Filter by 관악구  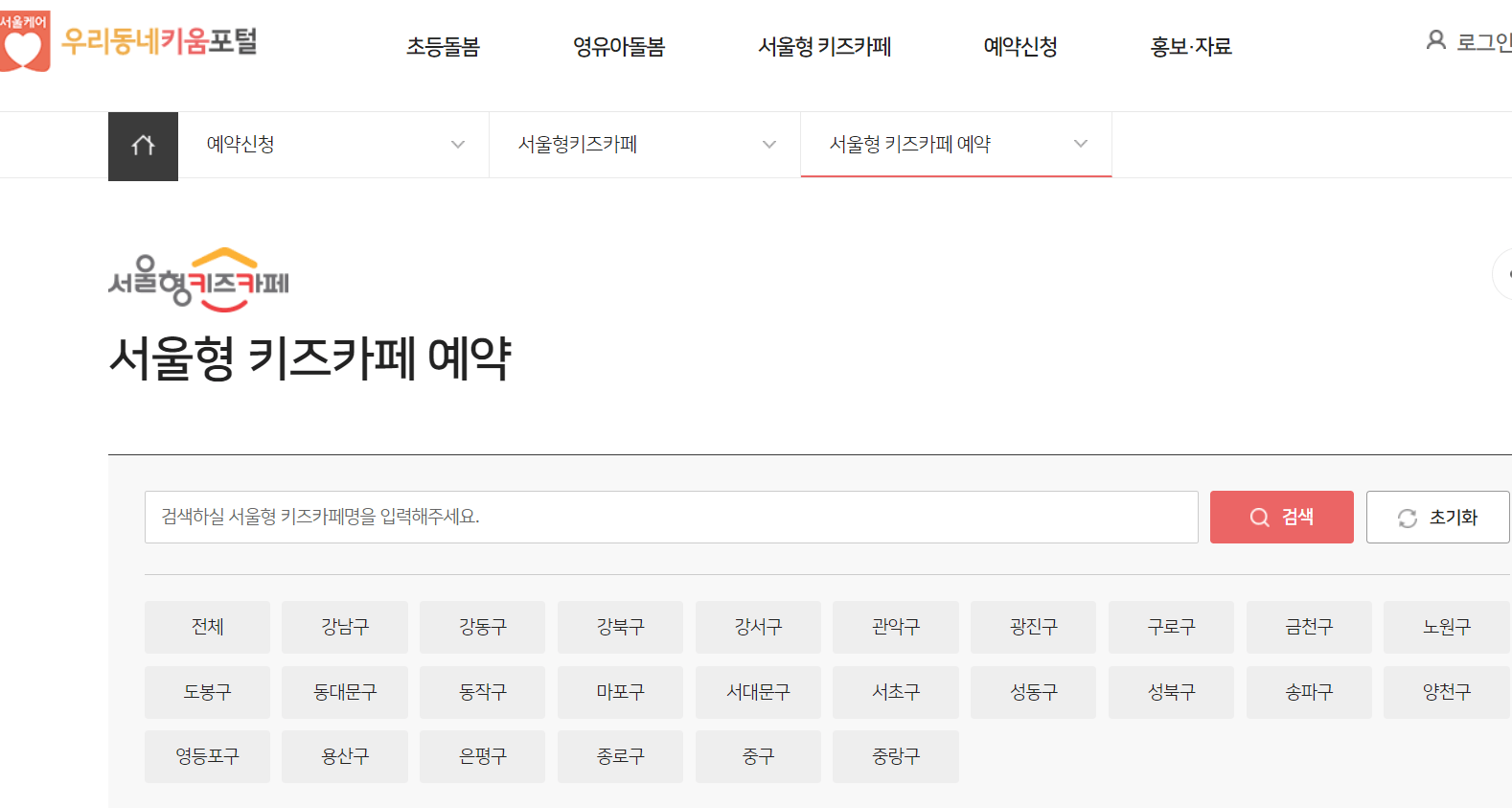[x=896, y=627]
